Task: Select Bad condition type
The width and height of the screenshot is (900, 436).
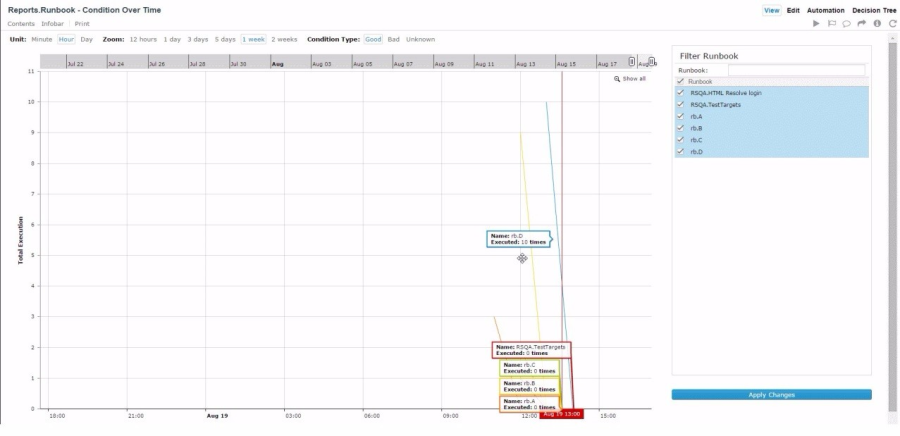Action: pos(393,39)
